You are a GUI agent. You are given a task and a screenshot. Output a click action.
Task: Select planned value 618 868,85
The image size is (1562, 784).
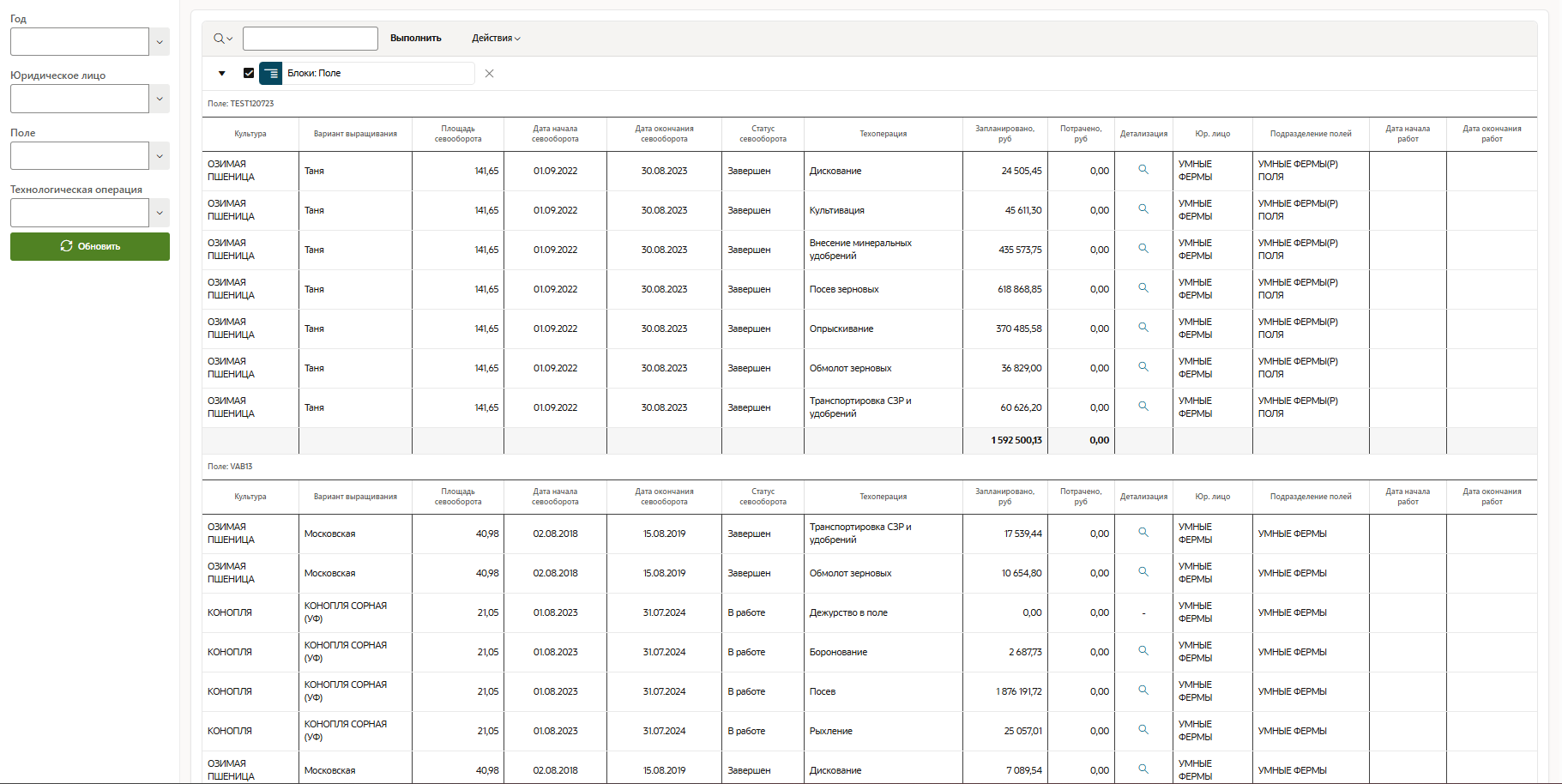[1020, 289]
